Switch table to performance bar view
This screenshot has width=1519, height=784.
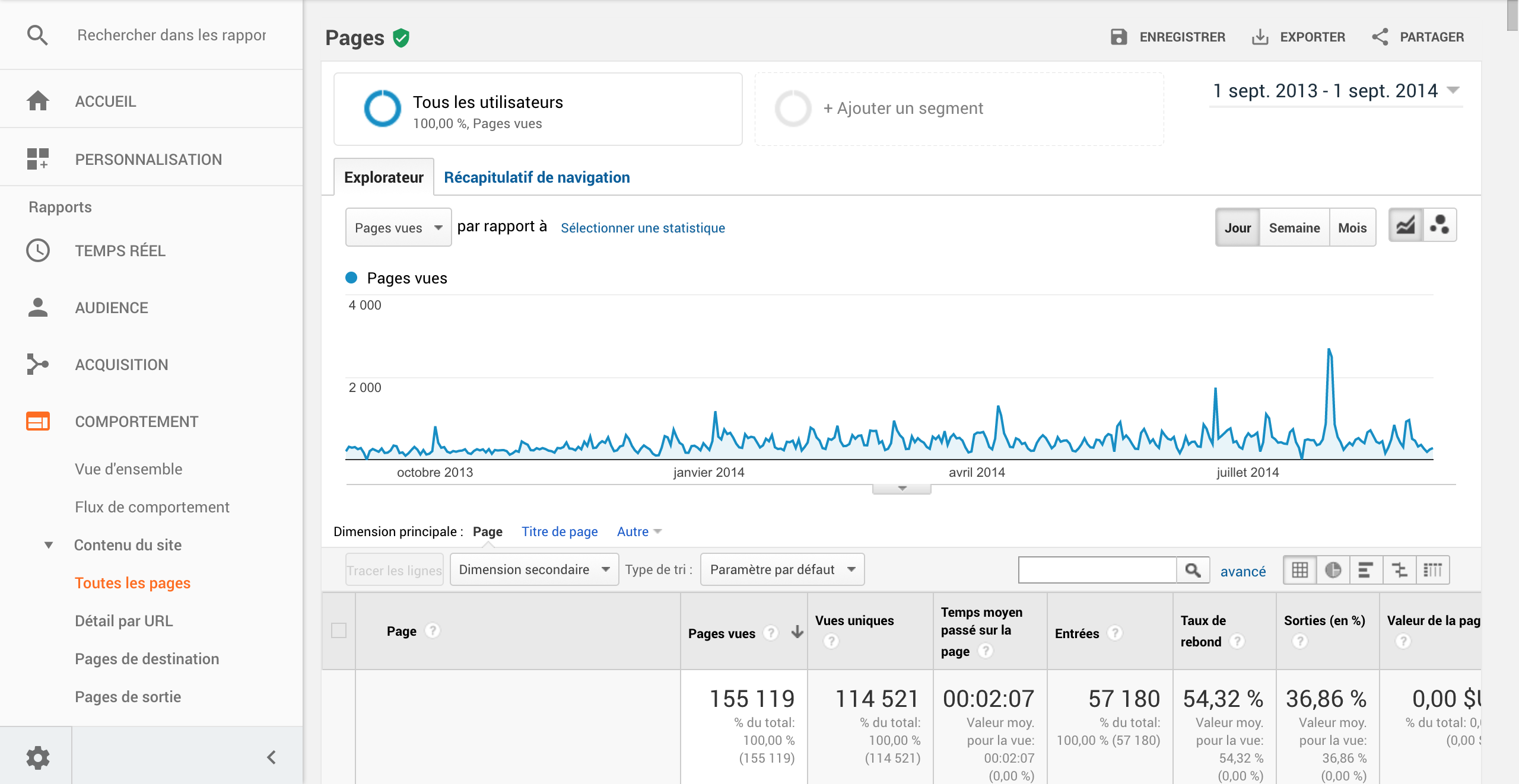click(1365, 570)
